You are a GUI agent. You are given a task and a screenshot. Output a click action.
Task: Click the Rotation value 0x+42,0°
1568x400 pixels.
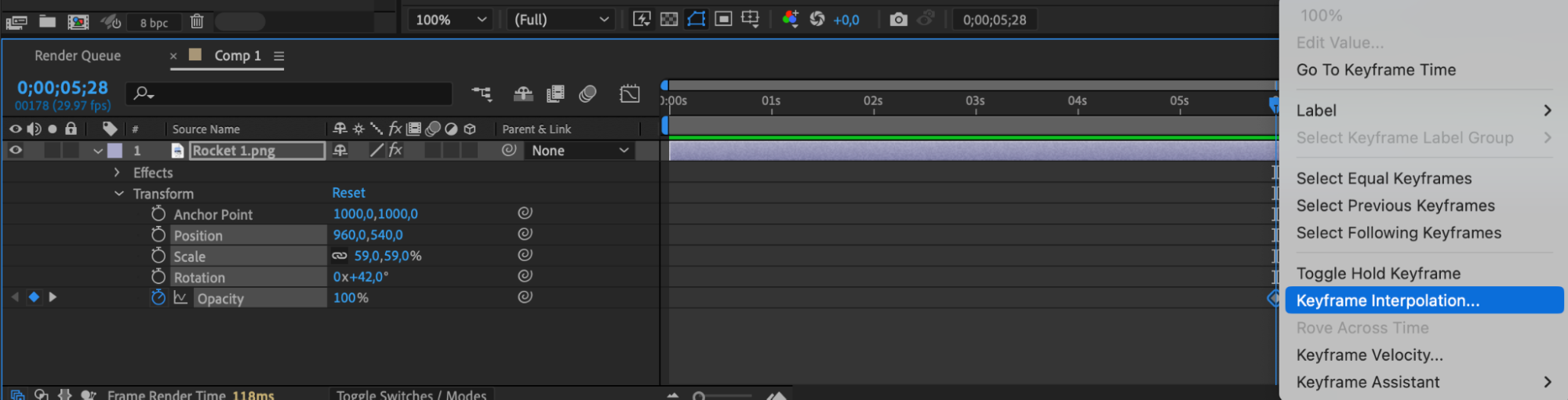pyautogui.click(x=361, y=277)
